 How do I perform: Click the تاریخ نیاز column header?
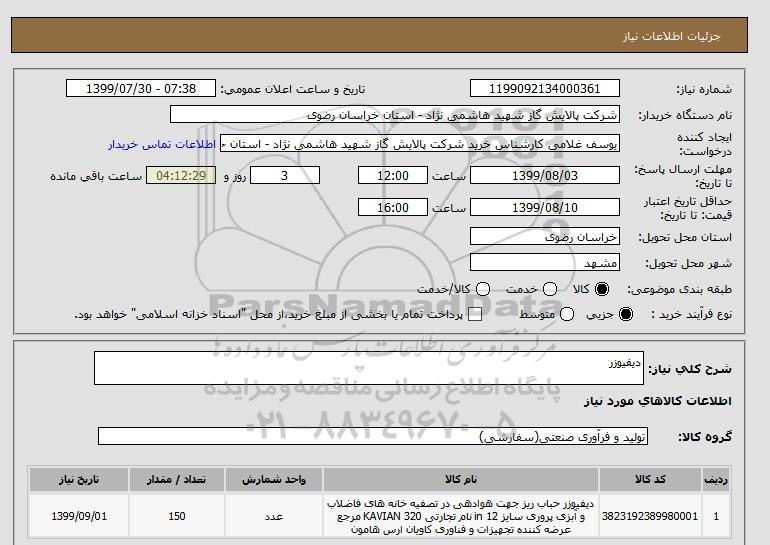(x=79, y=480)
